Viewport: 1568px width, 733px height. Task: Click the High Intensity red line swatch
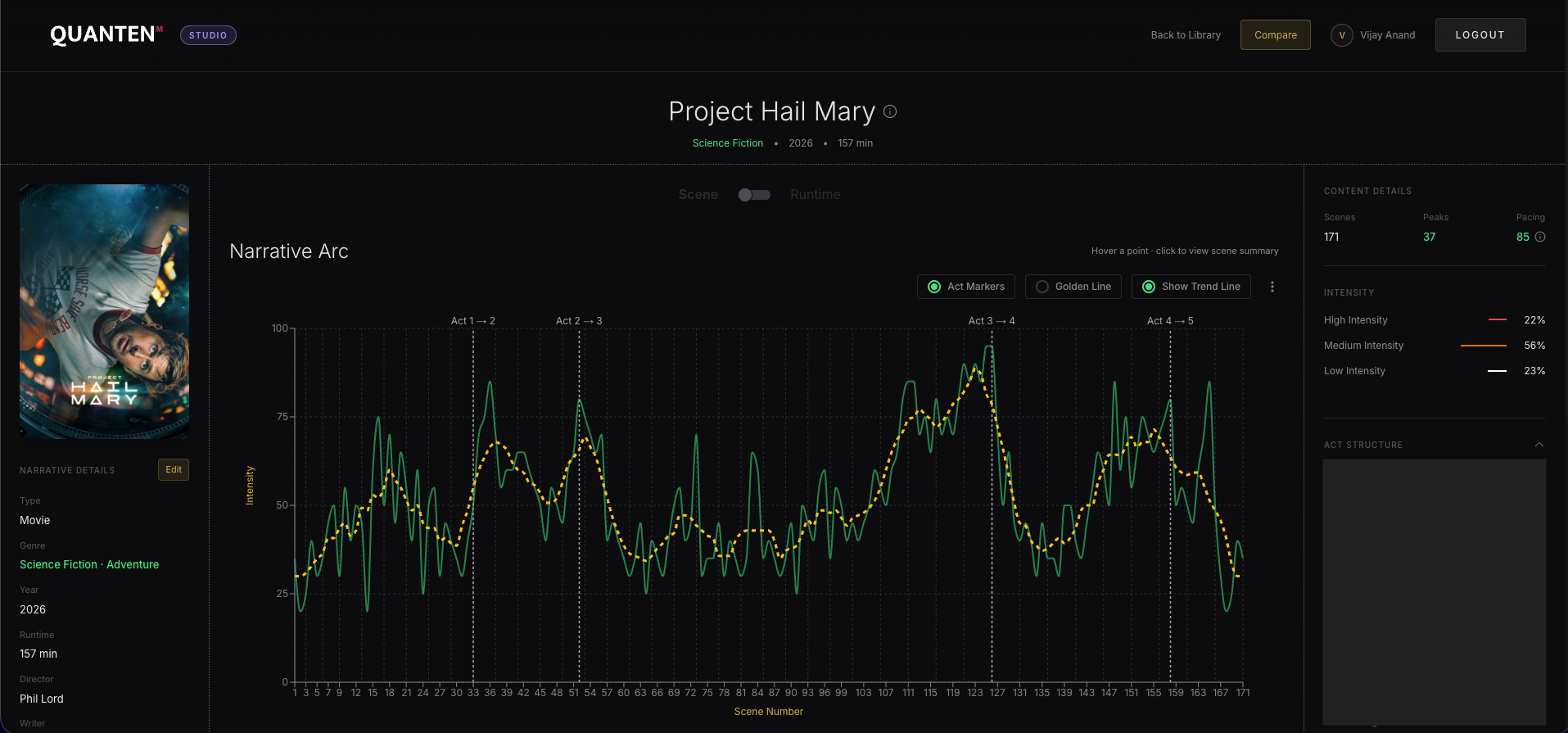[1497, 320]
